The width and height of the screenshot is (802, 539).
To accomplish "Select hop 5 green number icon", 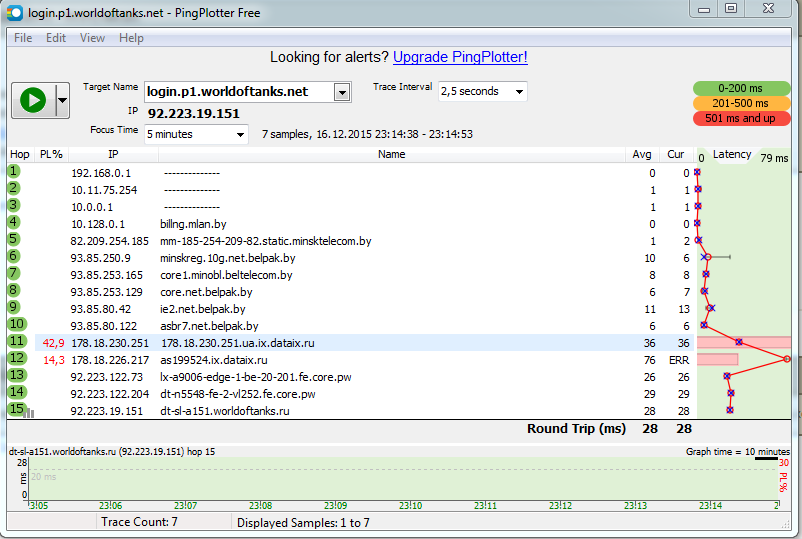I will (x=14, y=239).
